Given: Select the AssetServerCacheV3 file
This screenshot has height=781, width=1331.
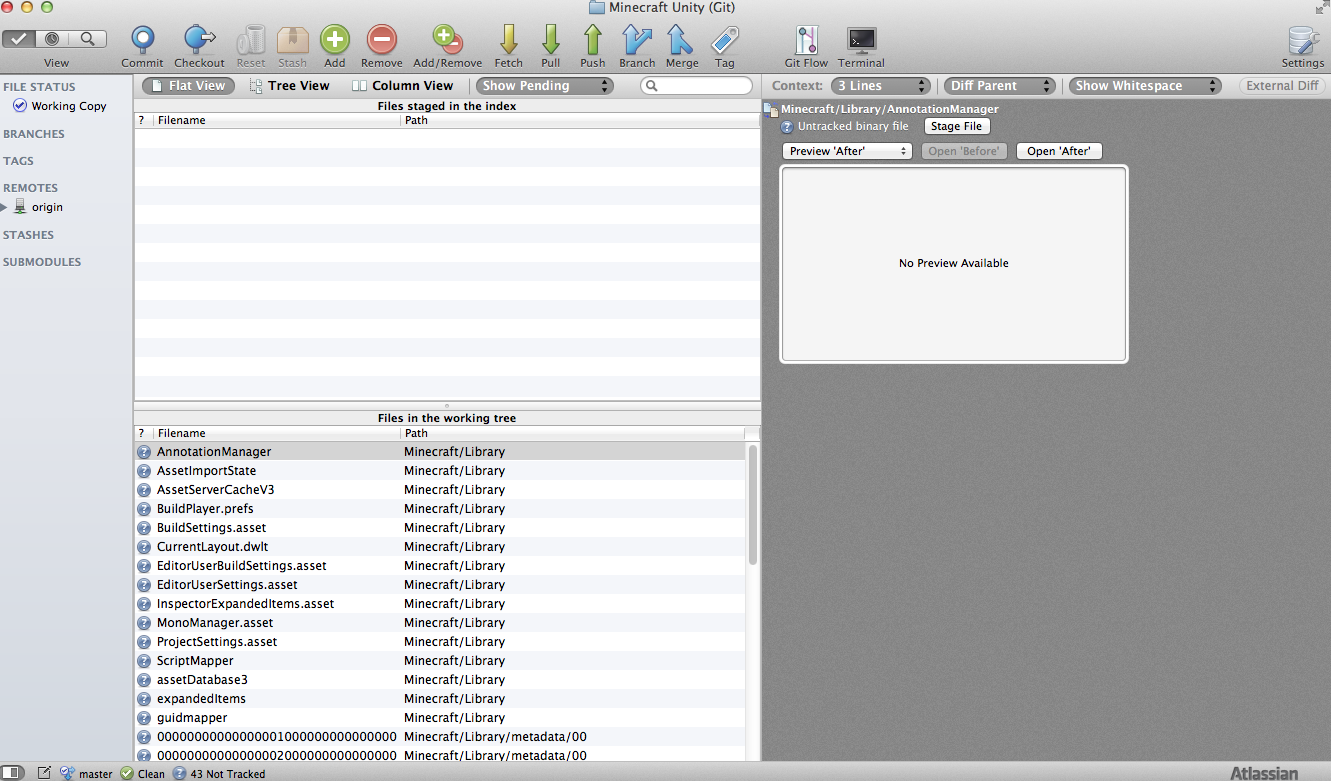Looking at the screenshot, I should tap(440, 490).
